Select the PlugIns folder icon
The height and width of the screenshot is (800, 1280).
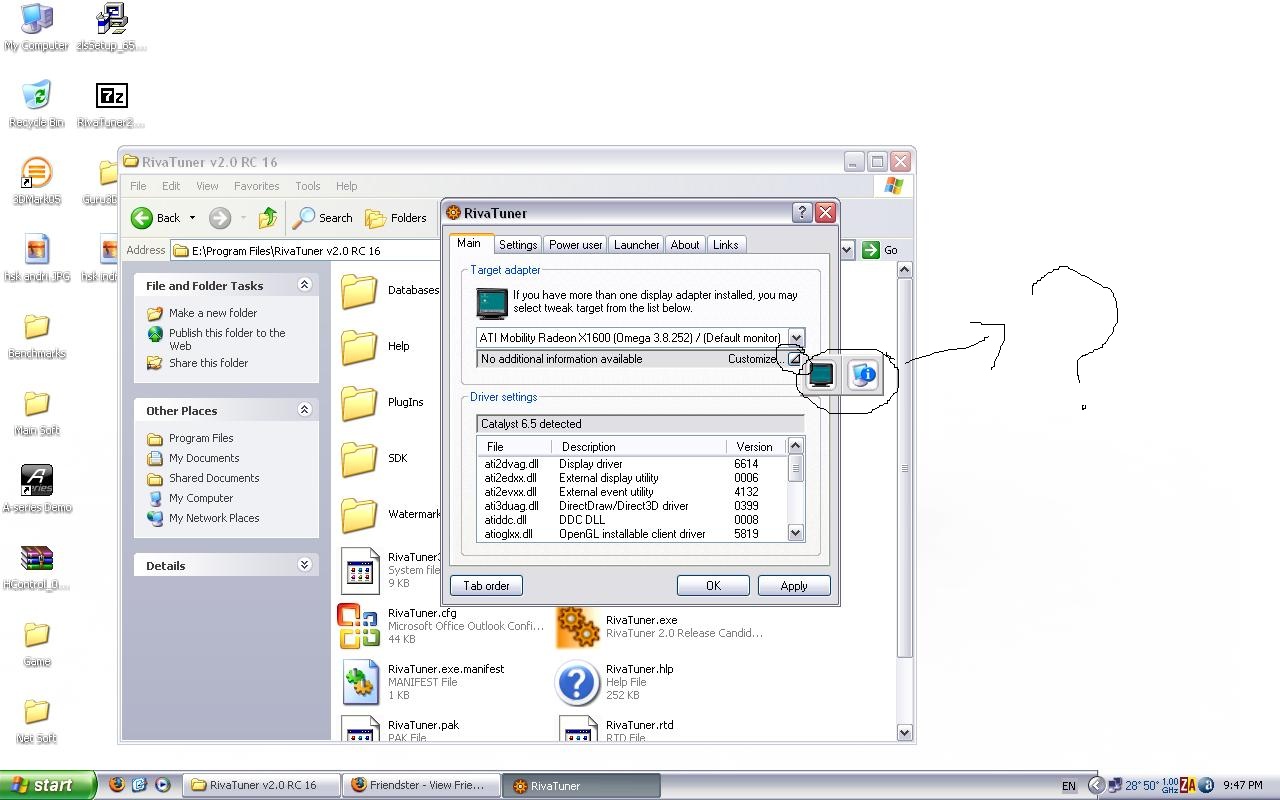pos(359,403)
